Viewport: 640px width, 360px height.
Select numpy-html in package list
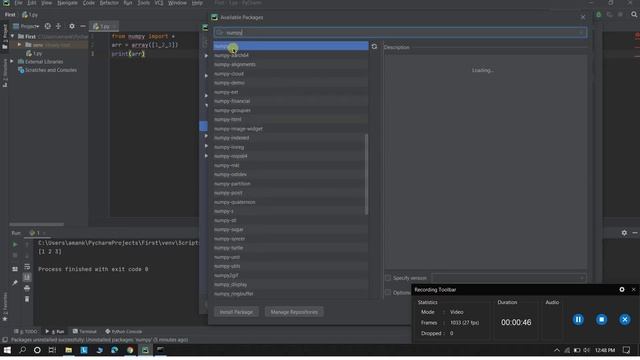291,120
